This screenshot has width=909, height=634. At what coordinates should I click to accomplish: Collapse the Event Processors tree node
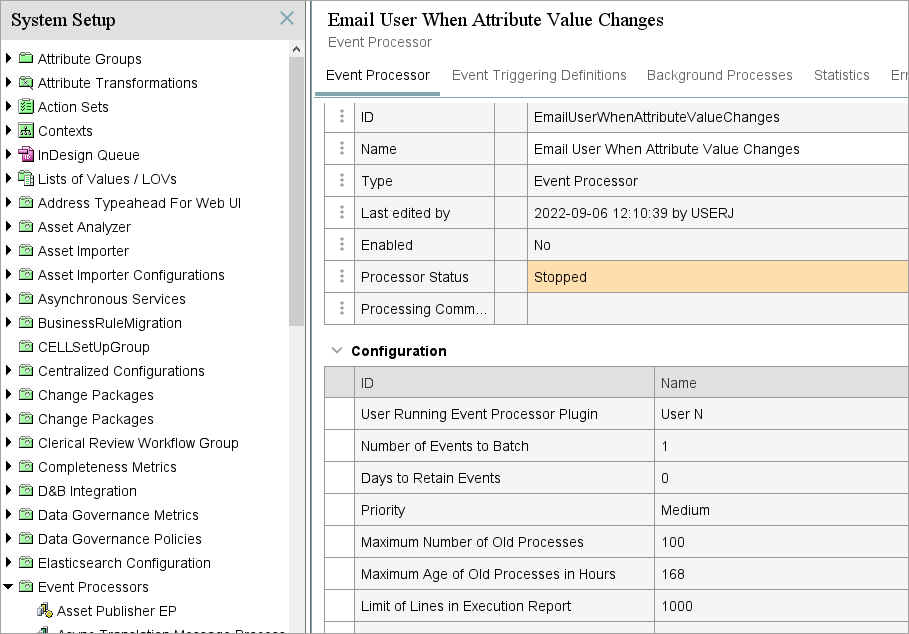point(9,587)
